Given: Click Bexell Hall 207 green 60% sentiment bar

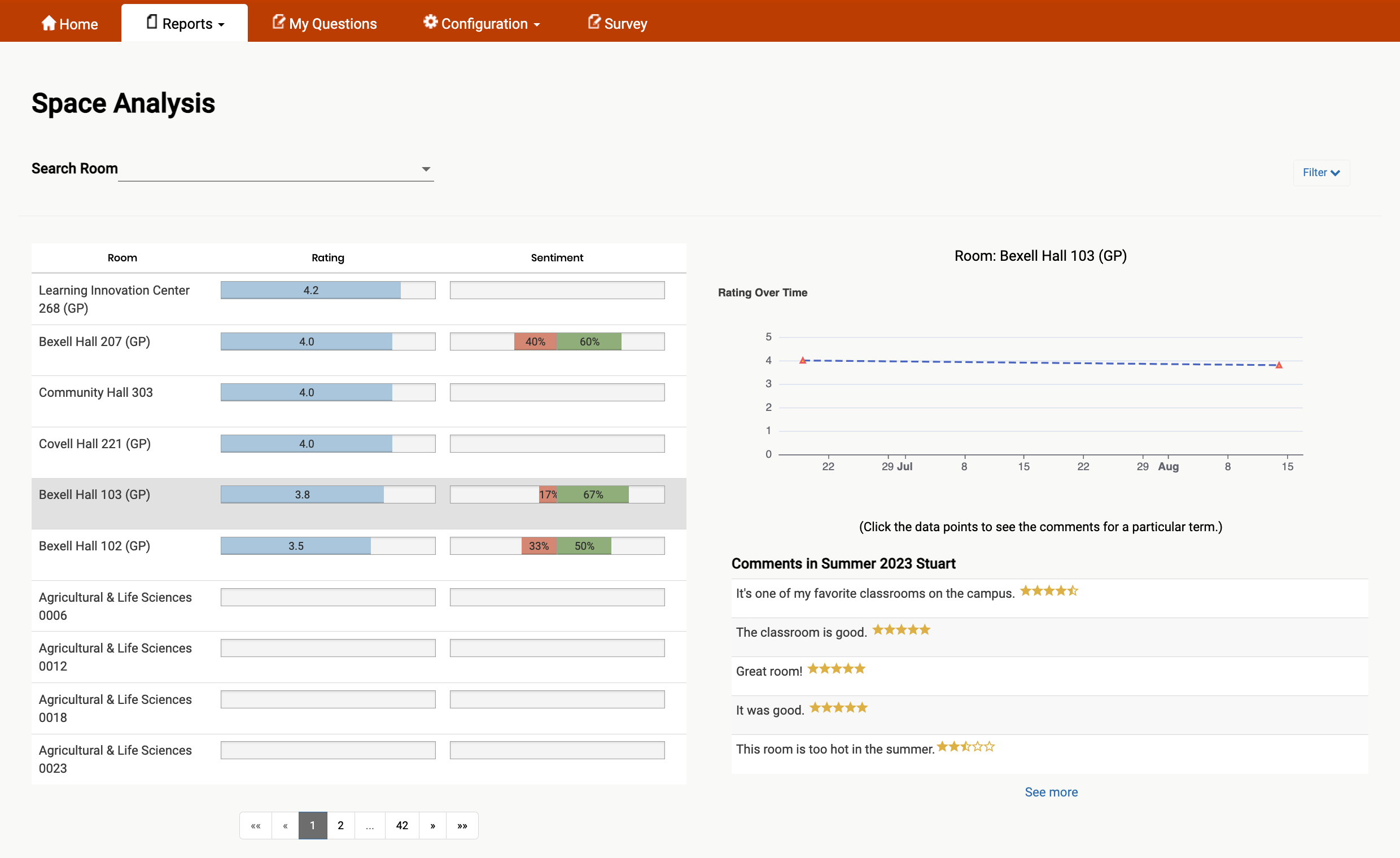Looking at the screenshot, I should point(589,342).
